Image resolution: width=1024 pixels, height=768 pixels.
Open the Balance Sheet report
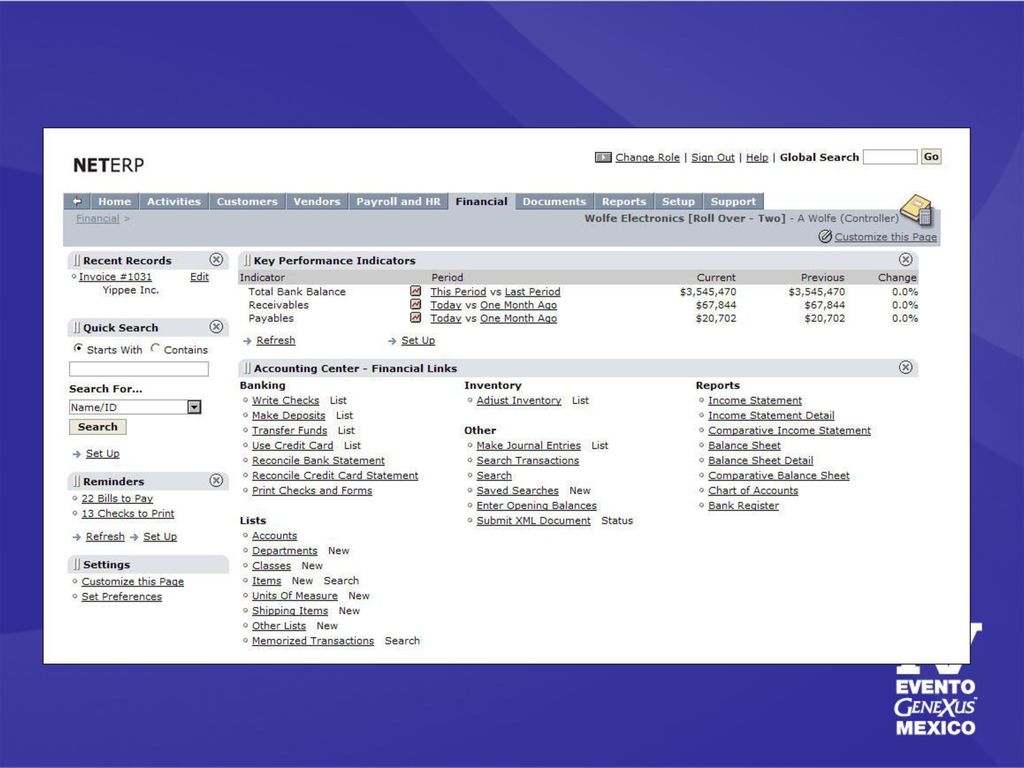(x=744, y=445)
